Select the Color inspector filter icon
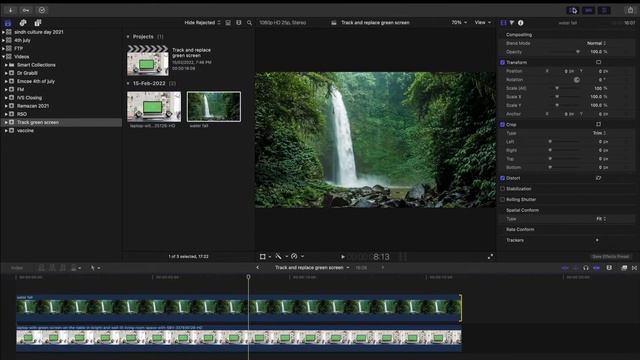The image size is (640, 360). 512,23
